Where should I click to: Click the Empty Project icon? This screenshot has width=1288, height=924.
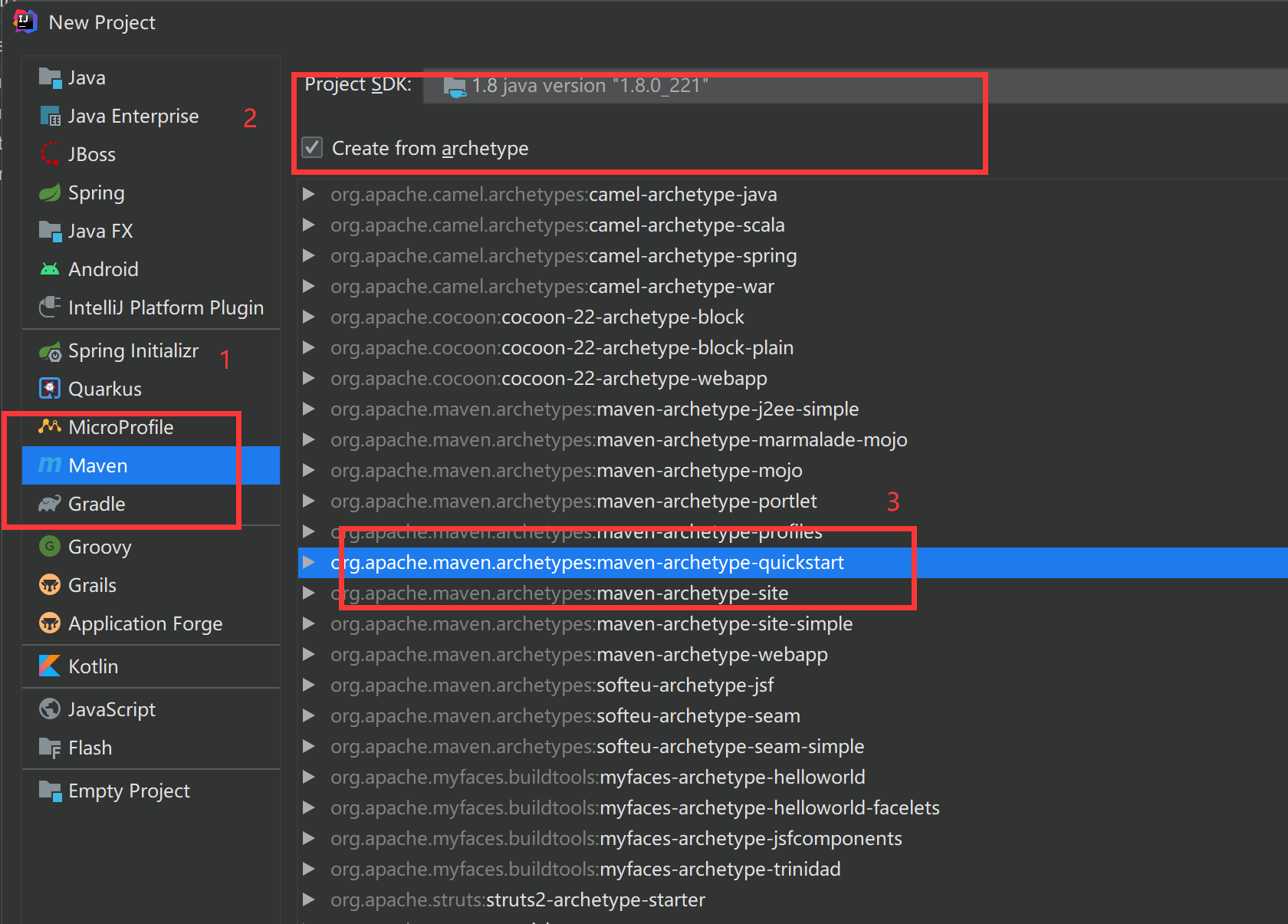click(x=50, y=791)
